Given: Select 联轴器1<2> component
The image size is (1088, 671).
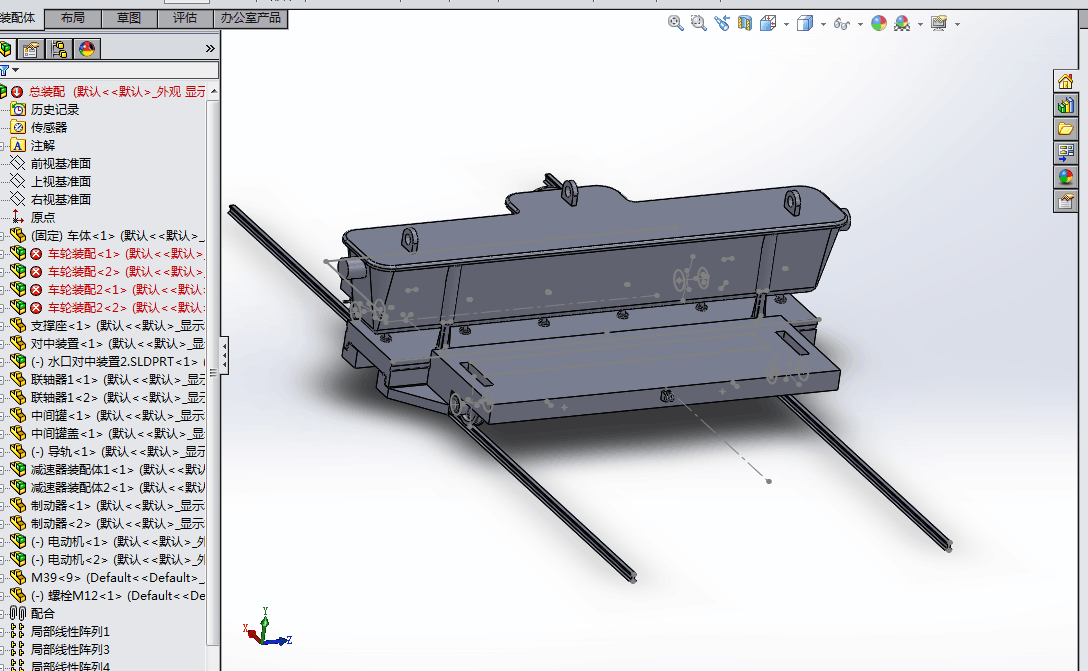Looking at the screenshot, I should coord(117,398).
